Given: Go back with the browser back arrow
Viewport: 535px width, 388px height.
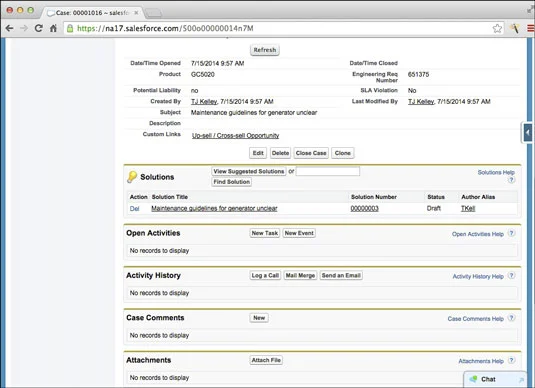Looking at the screenshot, I should pos(10,28).
